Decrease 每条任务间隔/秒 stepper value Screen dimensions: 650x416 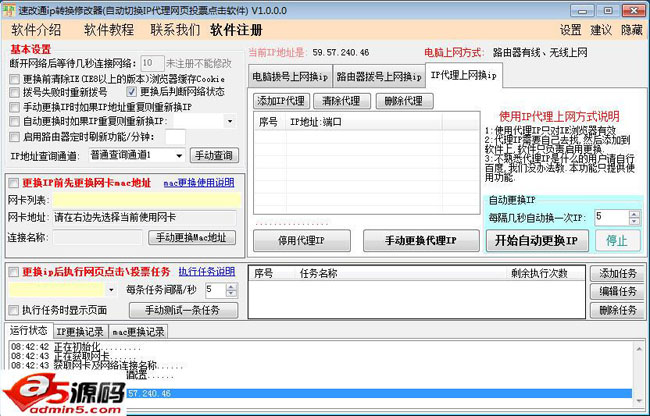[232, 293]
